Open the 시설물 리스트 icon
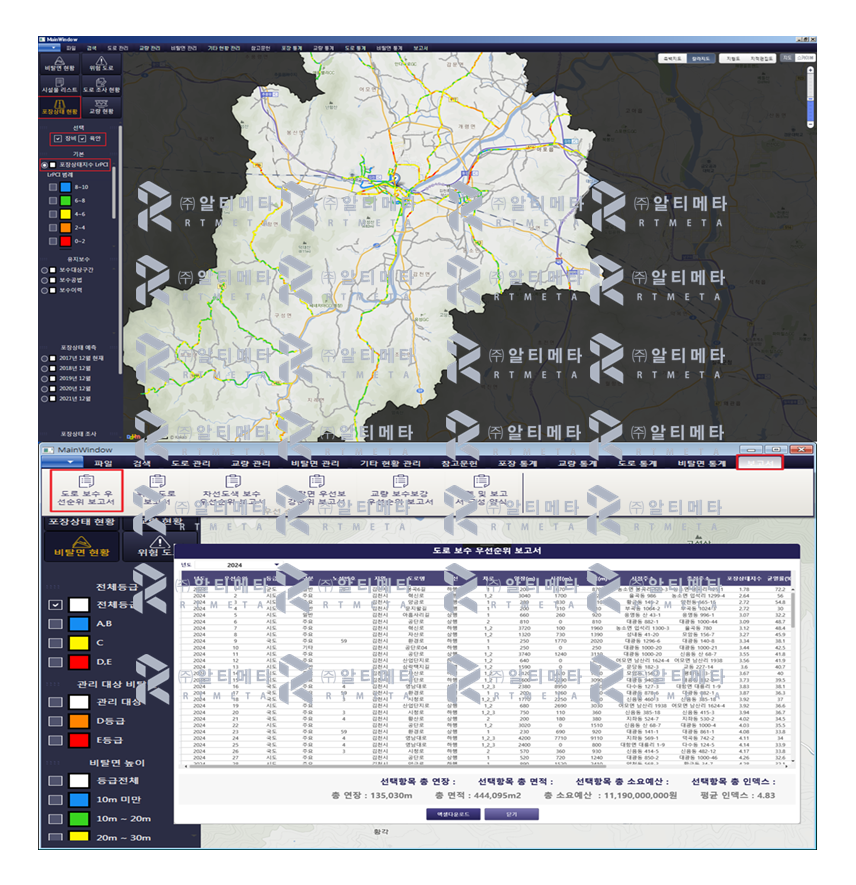Screen dimensions: 856x885 [60, 85]
